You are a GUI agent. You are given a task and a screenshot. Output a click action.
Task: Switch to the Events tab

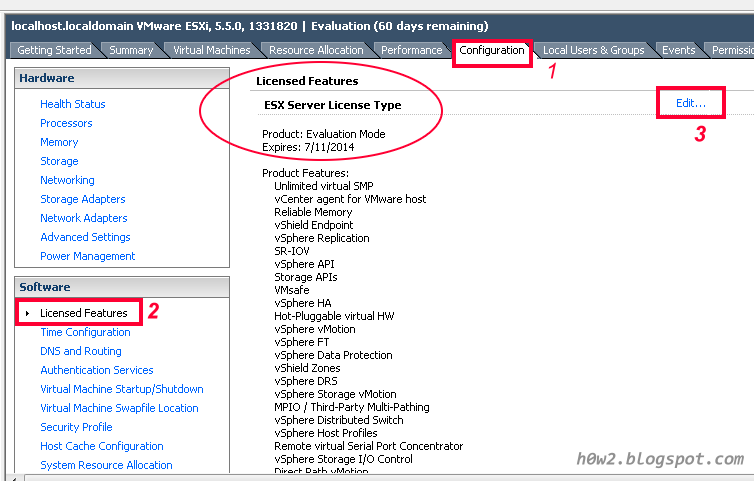click(679, 50)
